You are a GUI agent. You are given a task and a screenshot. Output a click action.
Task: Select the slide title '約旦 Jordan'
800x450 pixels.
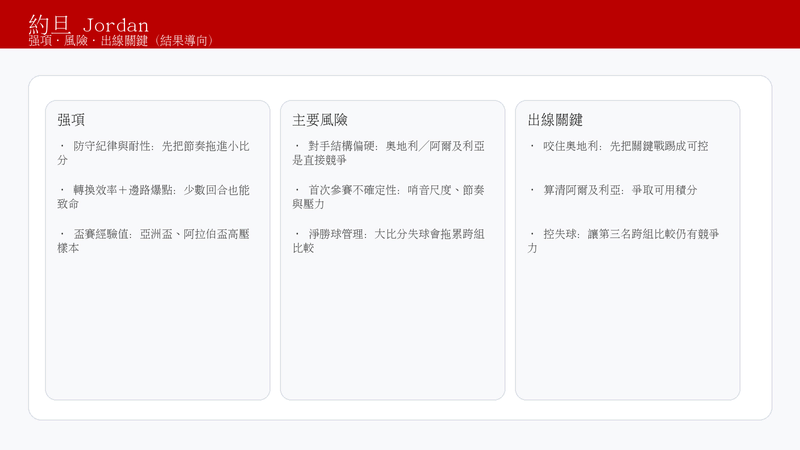coord(89,24)
